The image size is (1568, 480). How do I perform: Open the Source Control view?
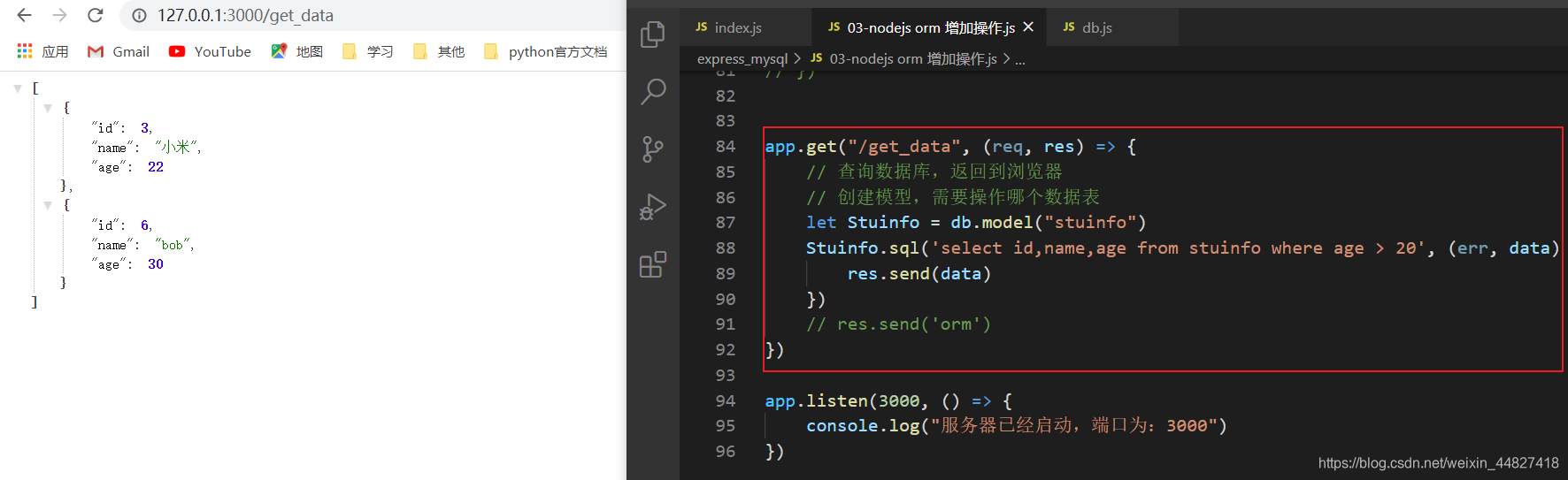point(653,149)
